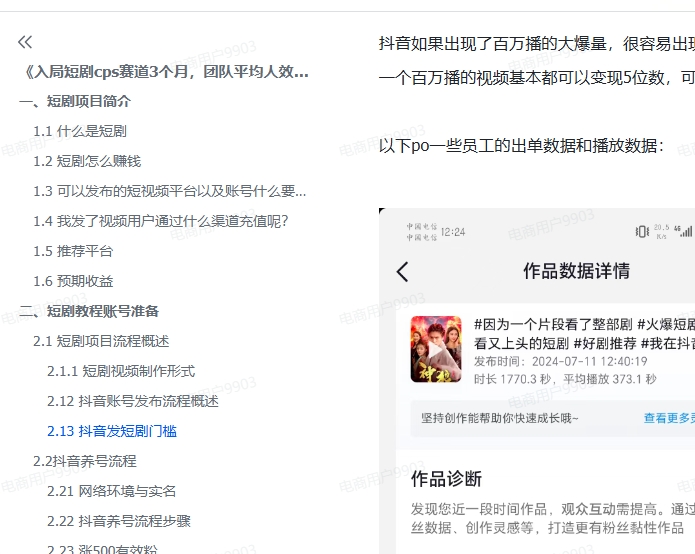Click the drama video thumbnail cover
695x554 pixels.
click(436, 348)
